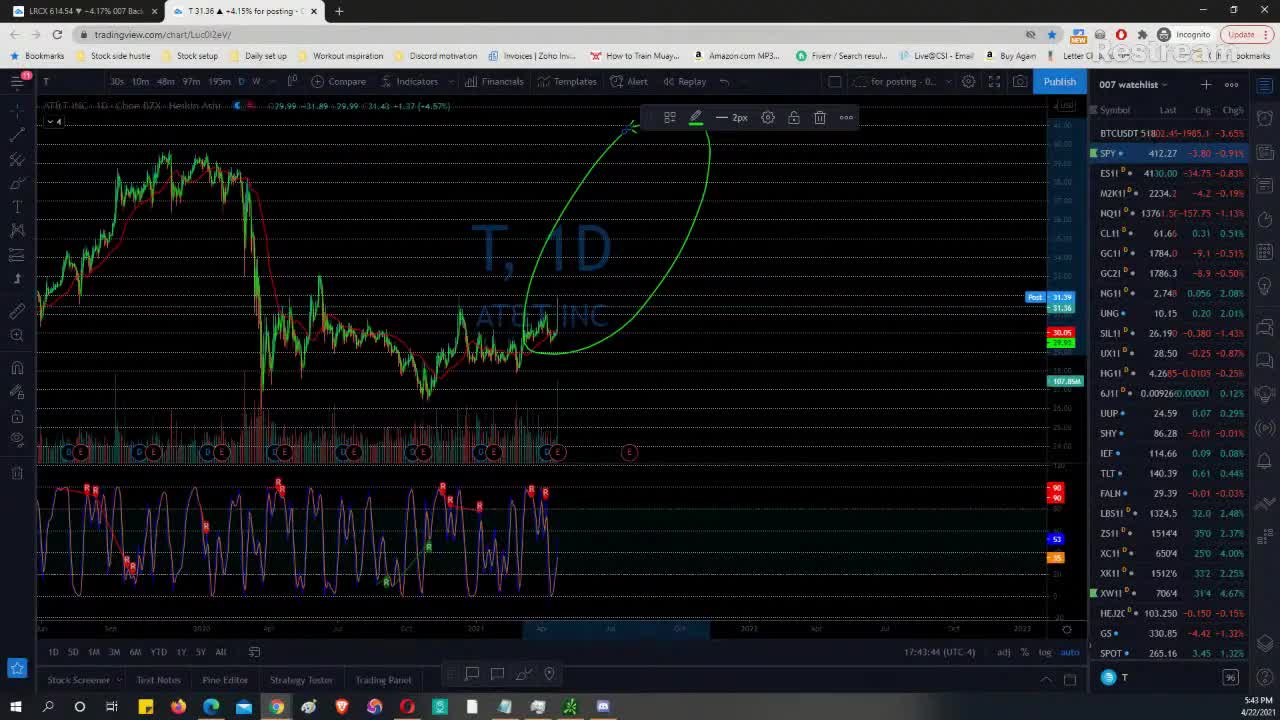This screenshot has width=1280, height=720.
Task: Undo the last chart action
Action: pos(725,82)
